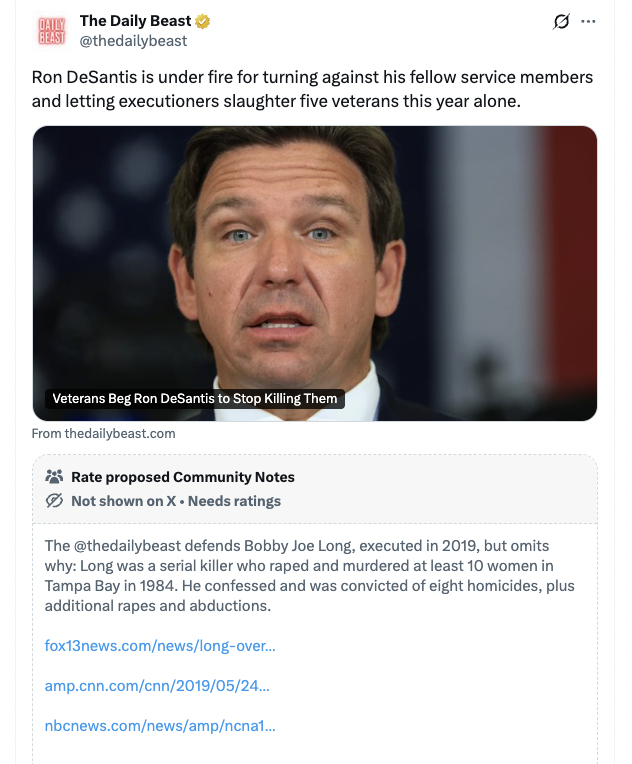Click the @thedailybeast mention in the note

coord(131,546)
